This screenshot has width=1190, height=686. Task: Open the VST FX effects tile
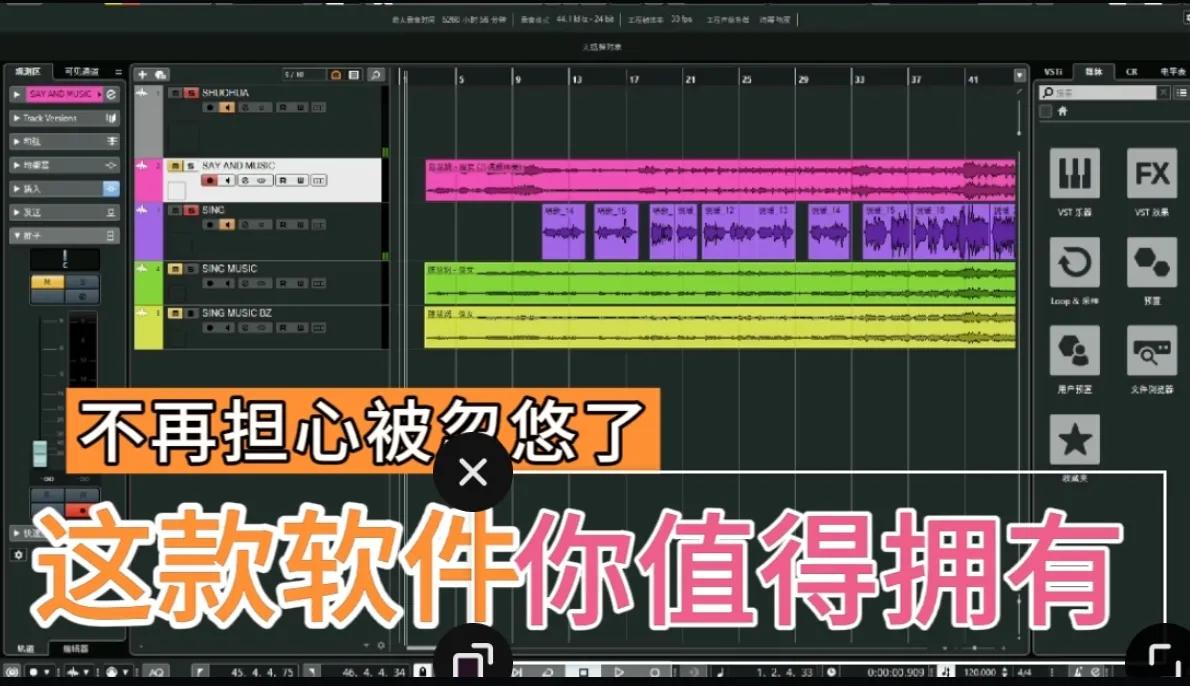(x=1151, y=173)
